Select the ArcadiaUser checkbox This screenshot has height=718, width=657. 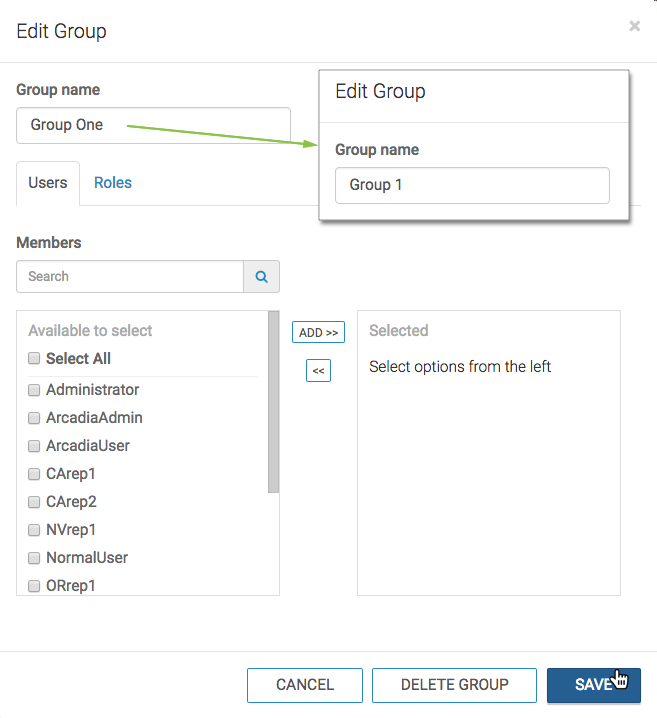[34, 446]
